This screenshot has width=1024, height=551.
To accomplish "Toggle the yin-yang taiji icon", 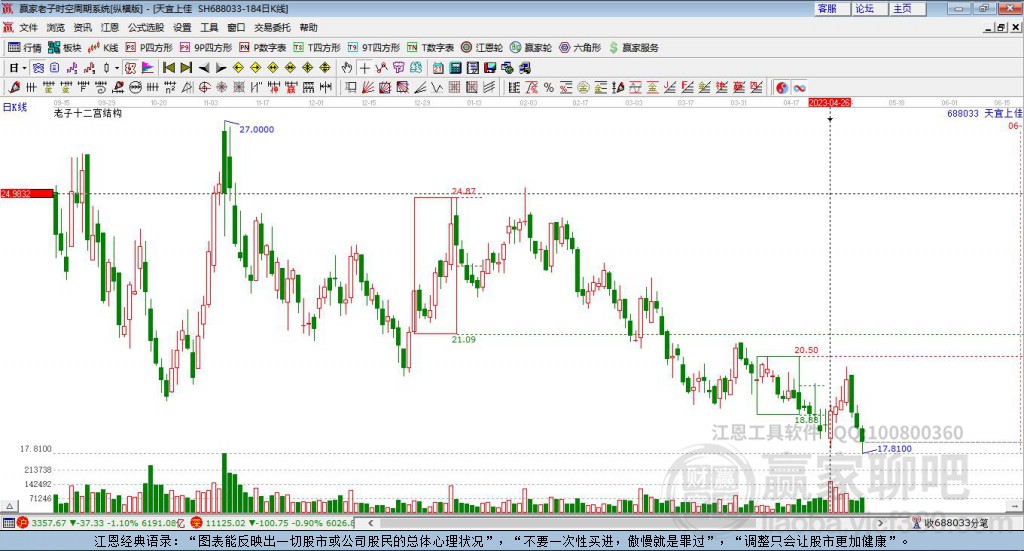I will point(782,87).
